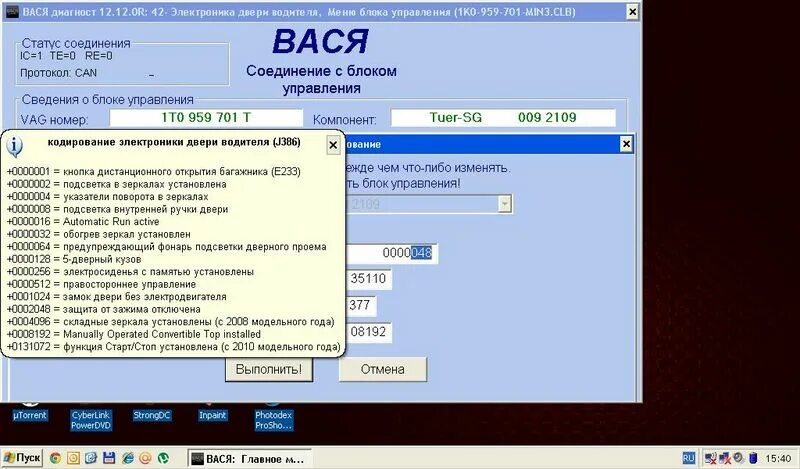This screenshot has height=469, width=800.
Task: Close the coding dialog with blue title bar
Action: click(626, 144)
